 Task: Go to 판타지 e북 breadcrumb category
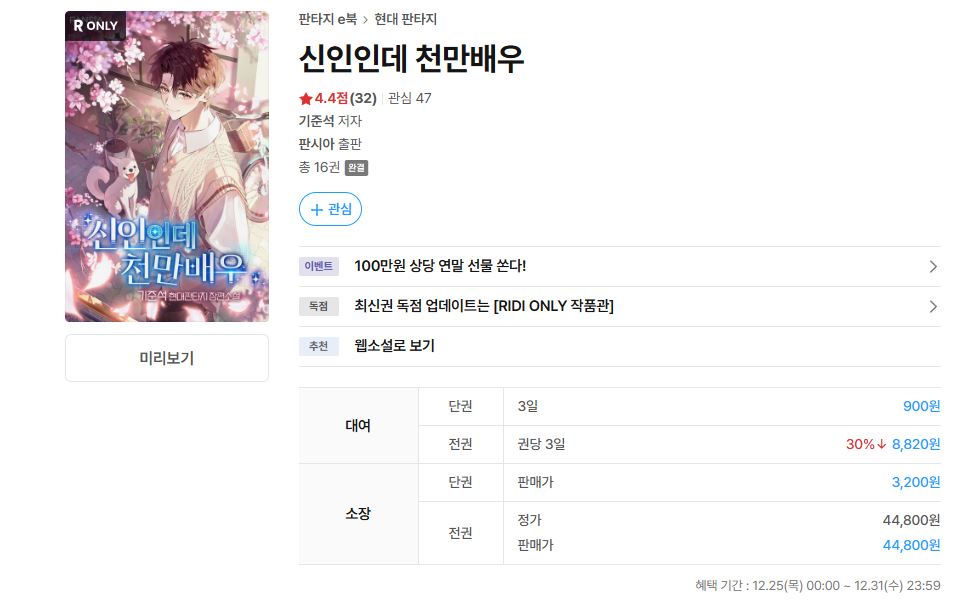pos(328,19)
